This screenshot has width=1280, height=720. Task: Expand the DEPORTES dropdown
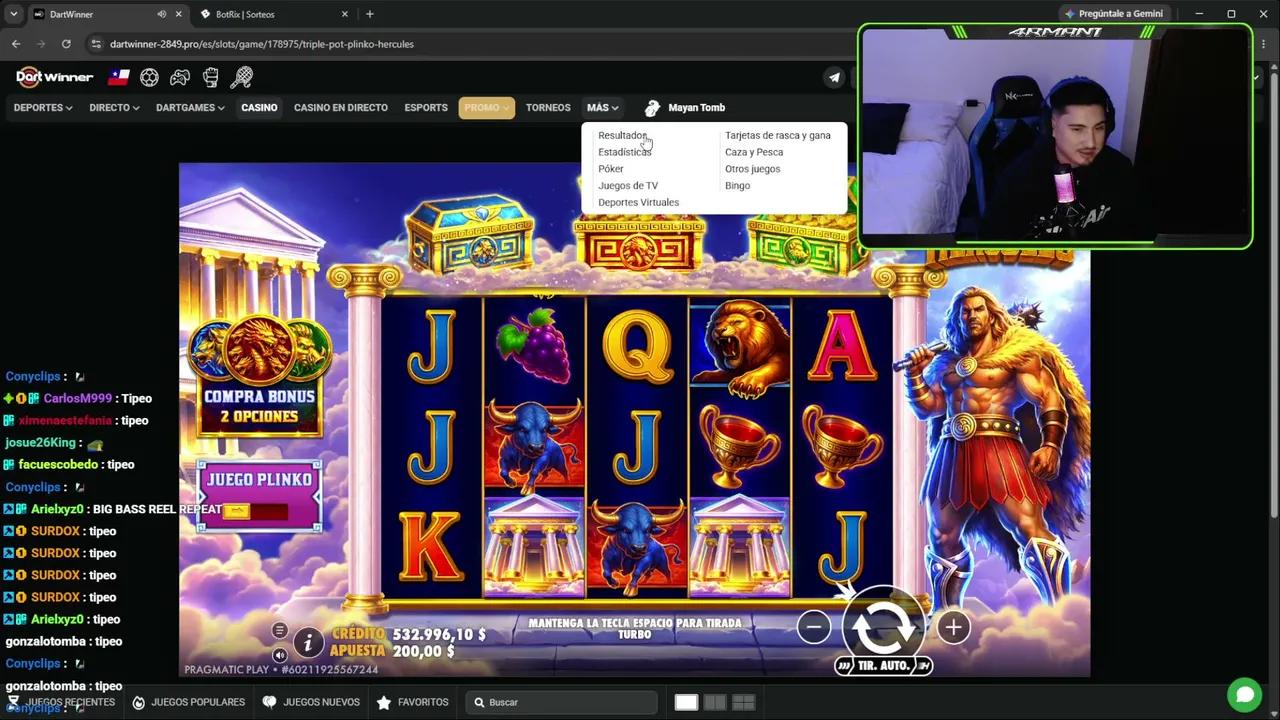(x=43, y=107)
